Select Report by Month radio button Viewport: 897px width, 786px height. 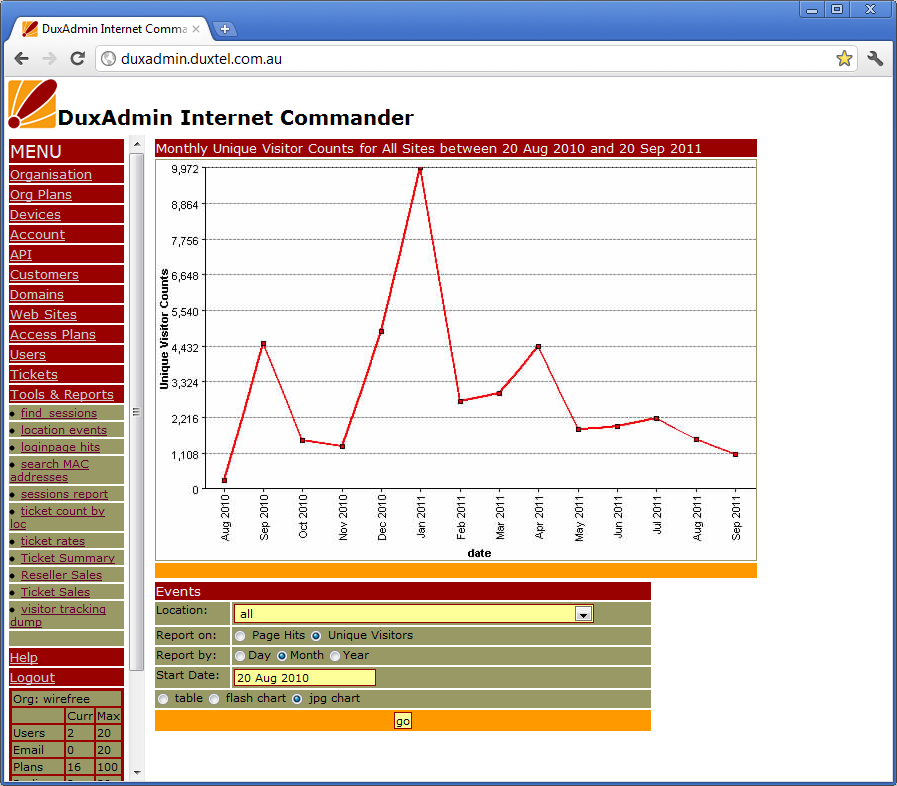tap(281, 656)
